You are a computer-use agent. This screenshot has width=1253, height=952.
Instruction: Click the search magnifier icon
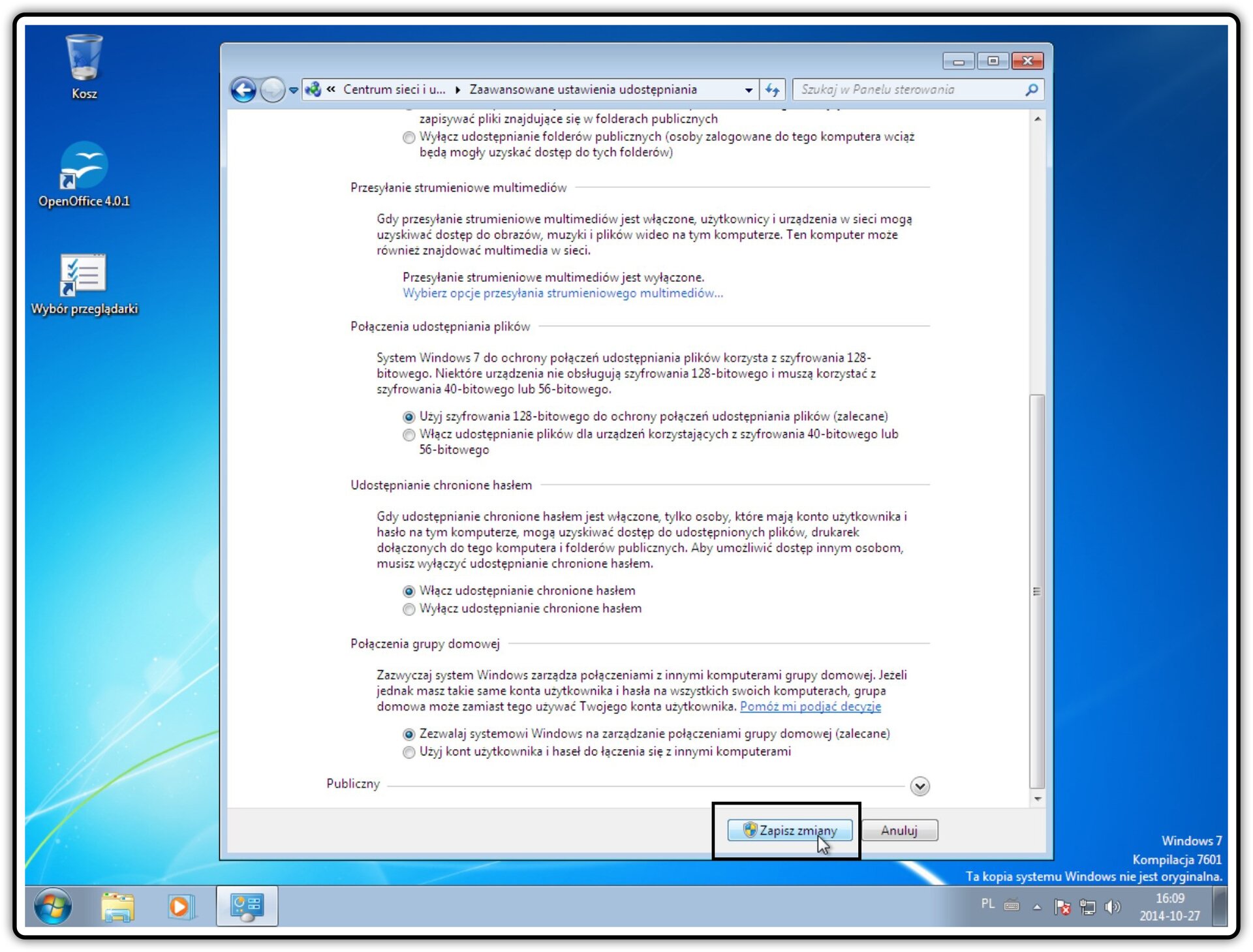1032,90
